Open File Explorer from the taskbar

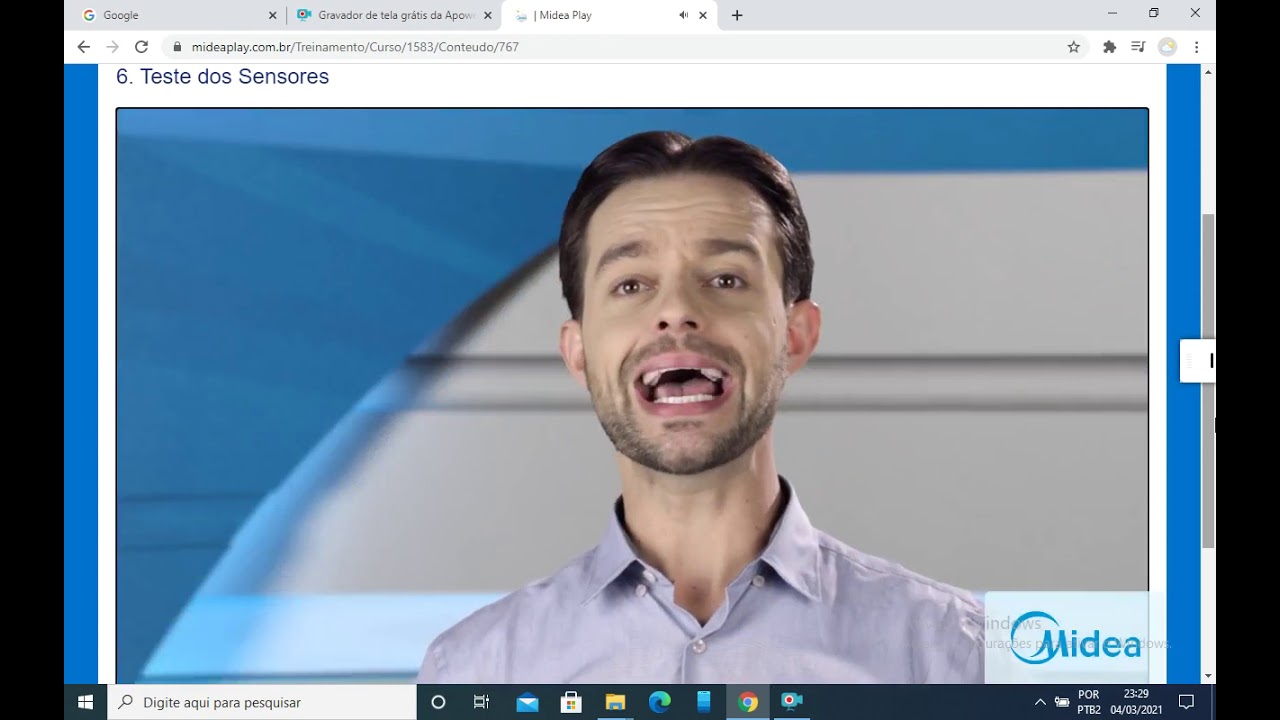[615, 702]
